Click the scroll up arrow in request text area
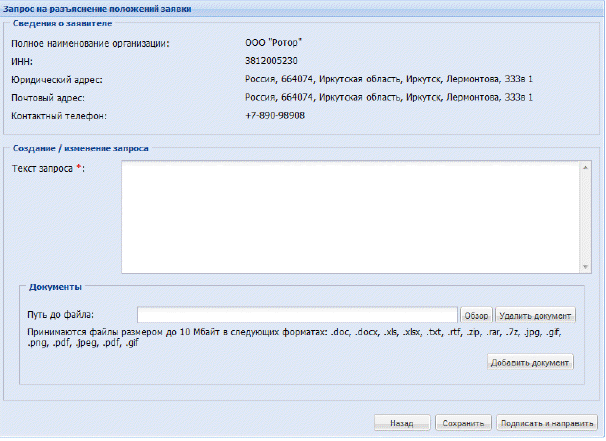Image resolution: width=606 pixels, height=441 pixels. [x=585, y=168]
